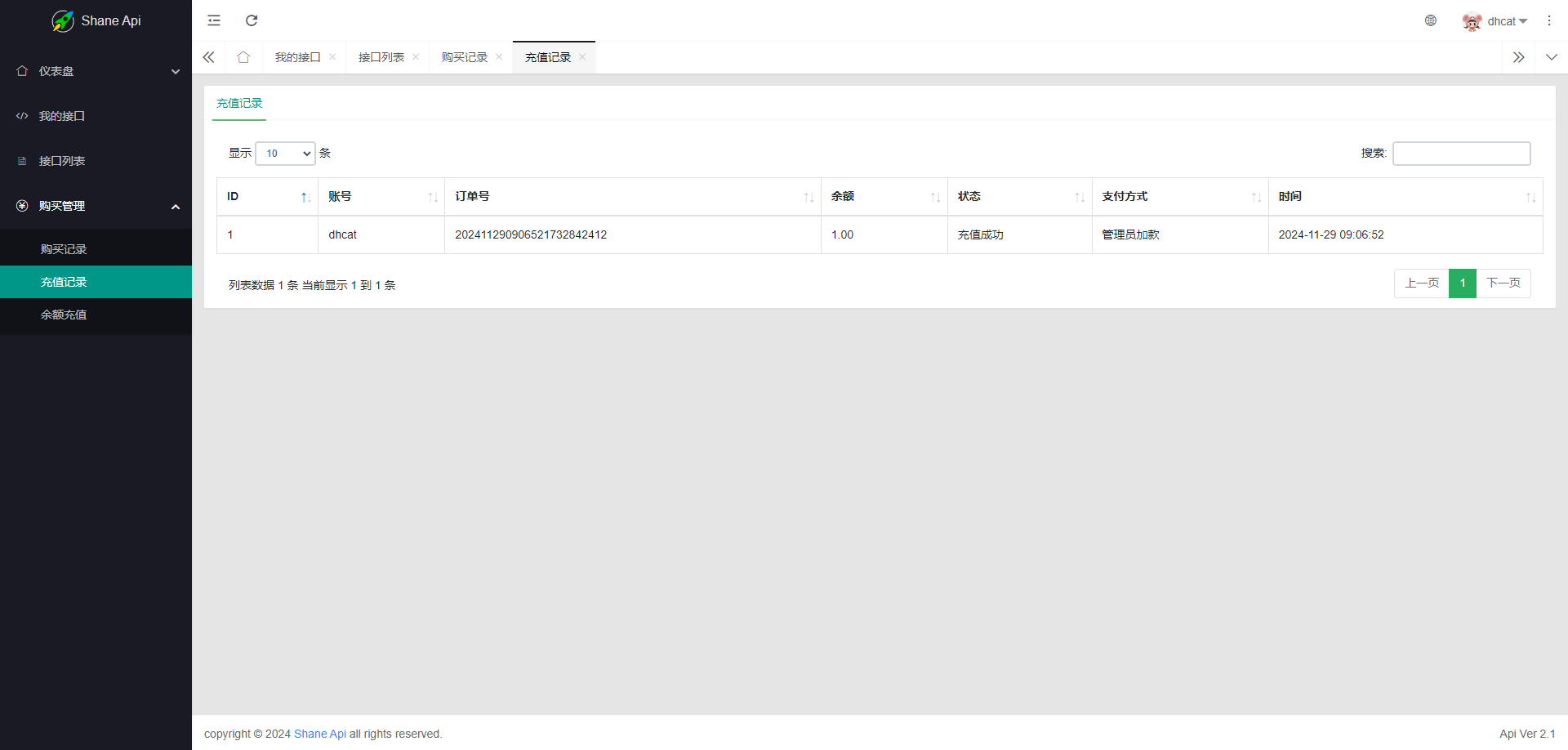
Task: Close the 充值记录 tab
Action: pos(582,57)
